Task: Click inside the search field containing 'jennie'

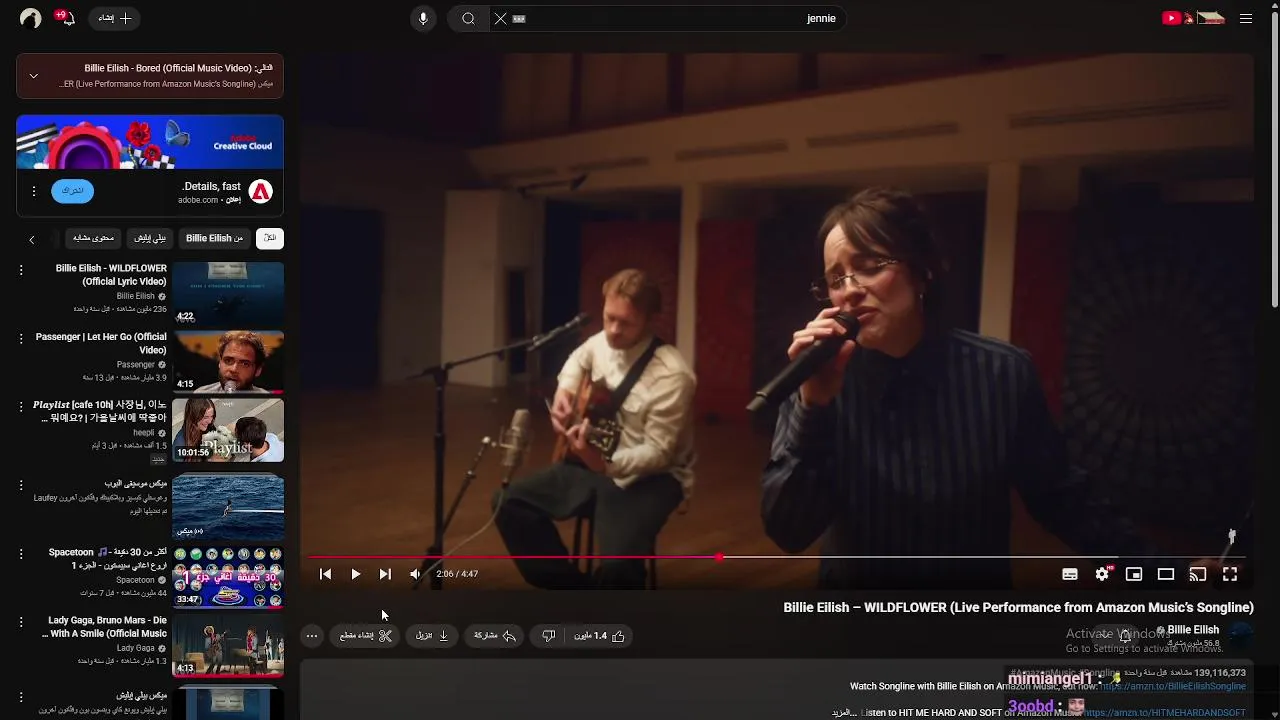Action: pyautogui.click(x=670, y=18)
